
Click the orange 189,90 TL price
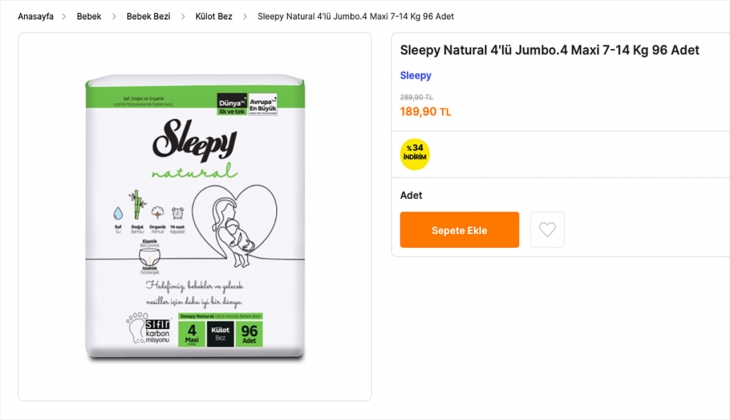coord(425,112)
